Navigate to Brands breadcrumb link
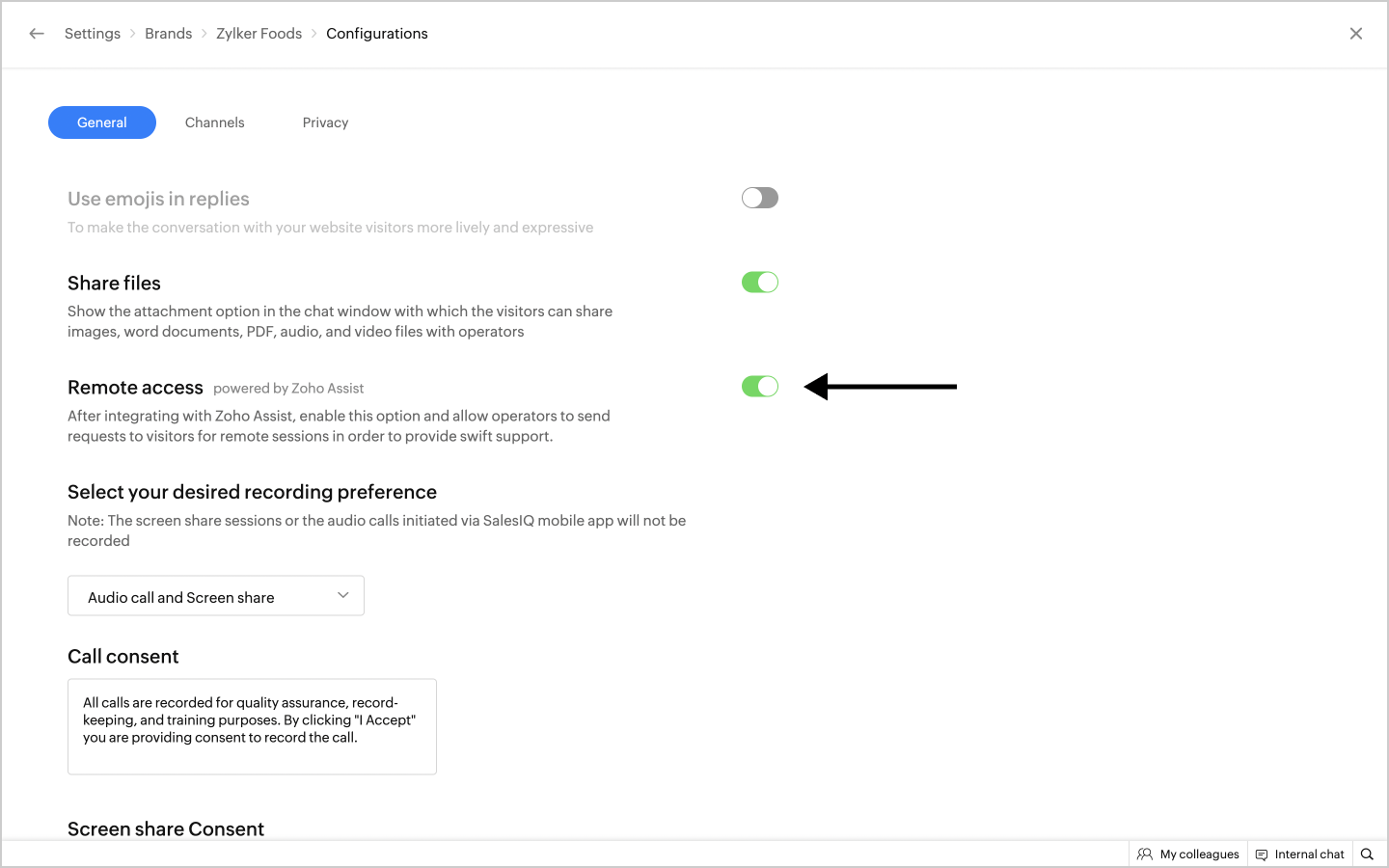 point(169,34)
